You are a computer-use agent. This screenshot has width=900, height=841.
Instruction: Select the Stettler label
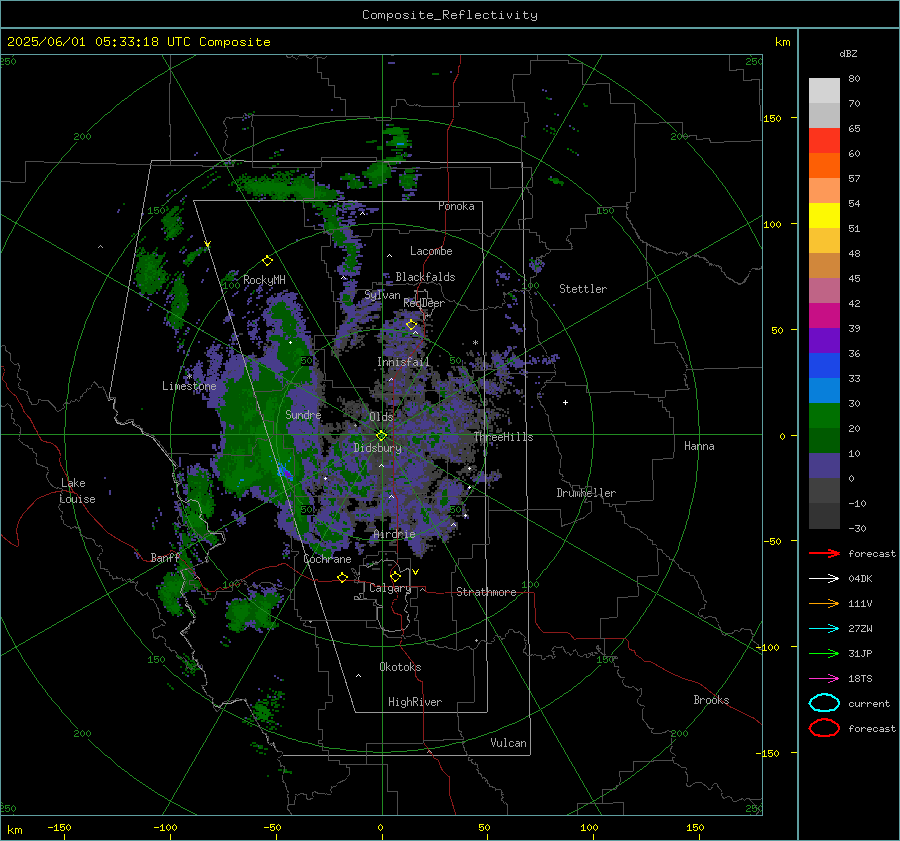tap(583, 289)
